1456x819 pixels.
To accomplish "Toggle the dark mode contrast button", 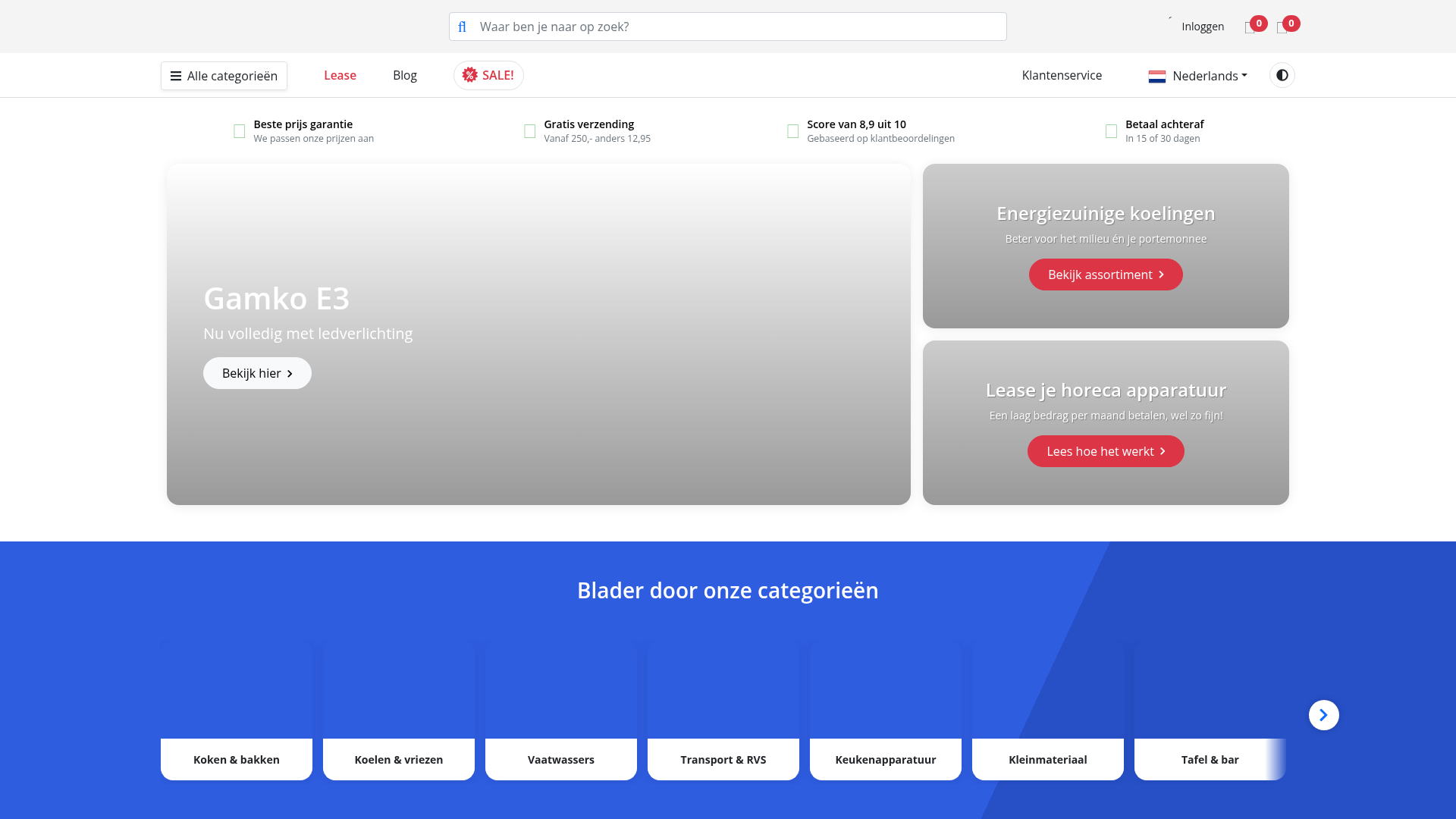I will 1282,75.
